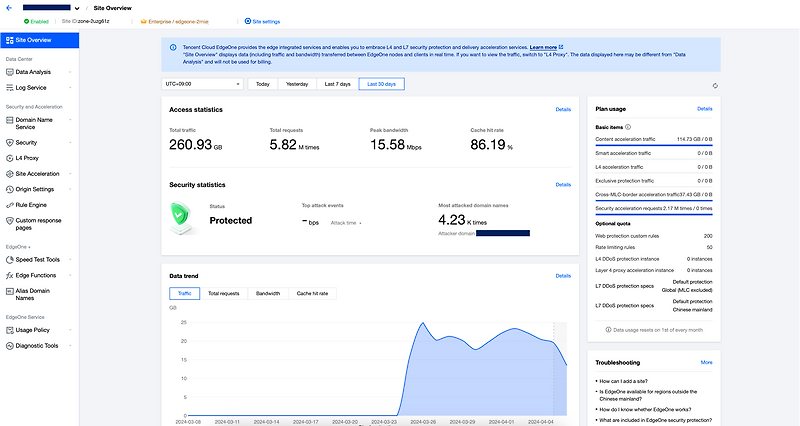Select the Last 7 days range
Screen dimensions: 800x426
pyautogui.click(x=335, y=84)
